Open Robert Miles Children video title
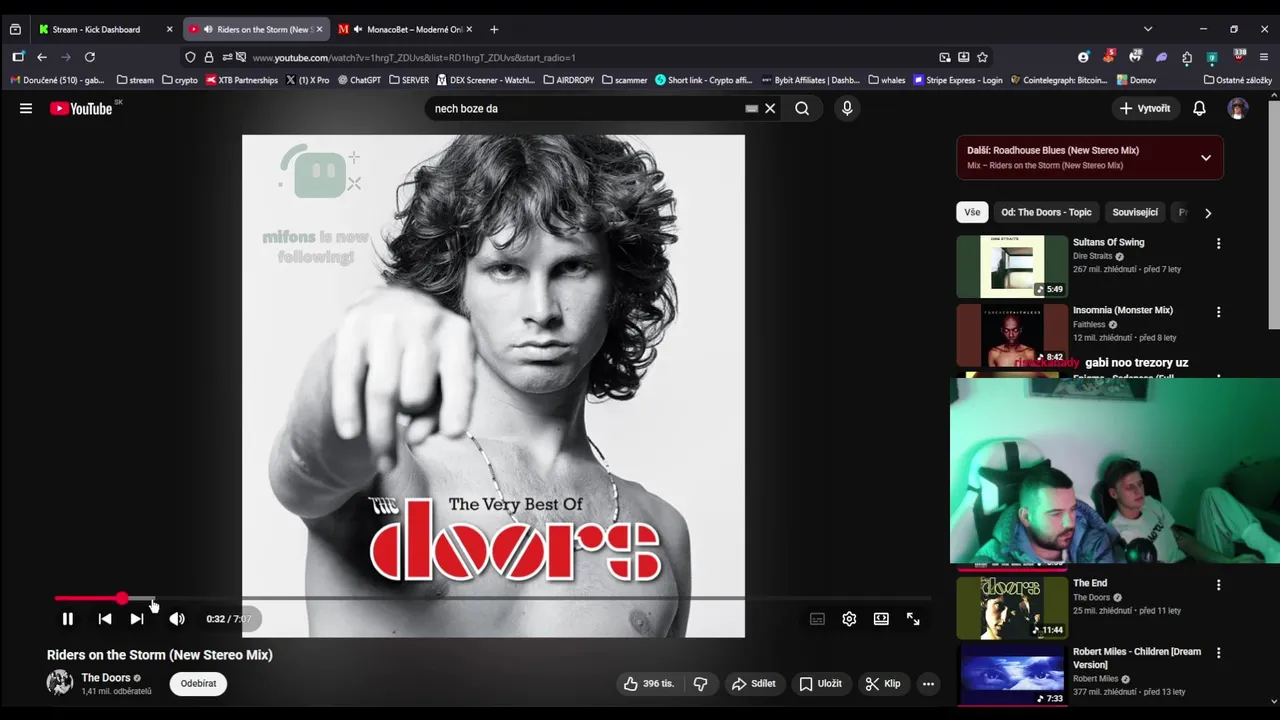The image size is (1280, 720). [1137, 658]
